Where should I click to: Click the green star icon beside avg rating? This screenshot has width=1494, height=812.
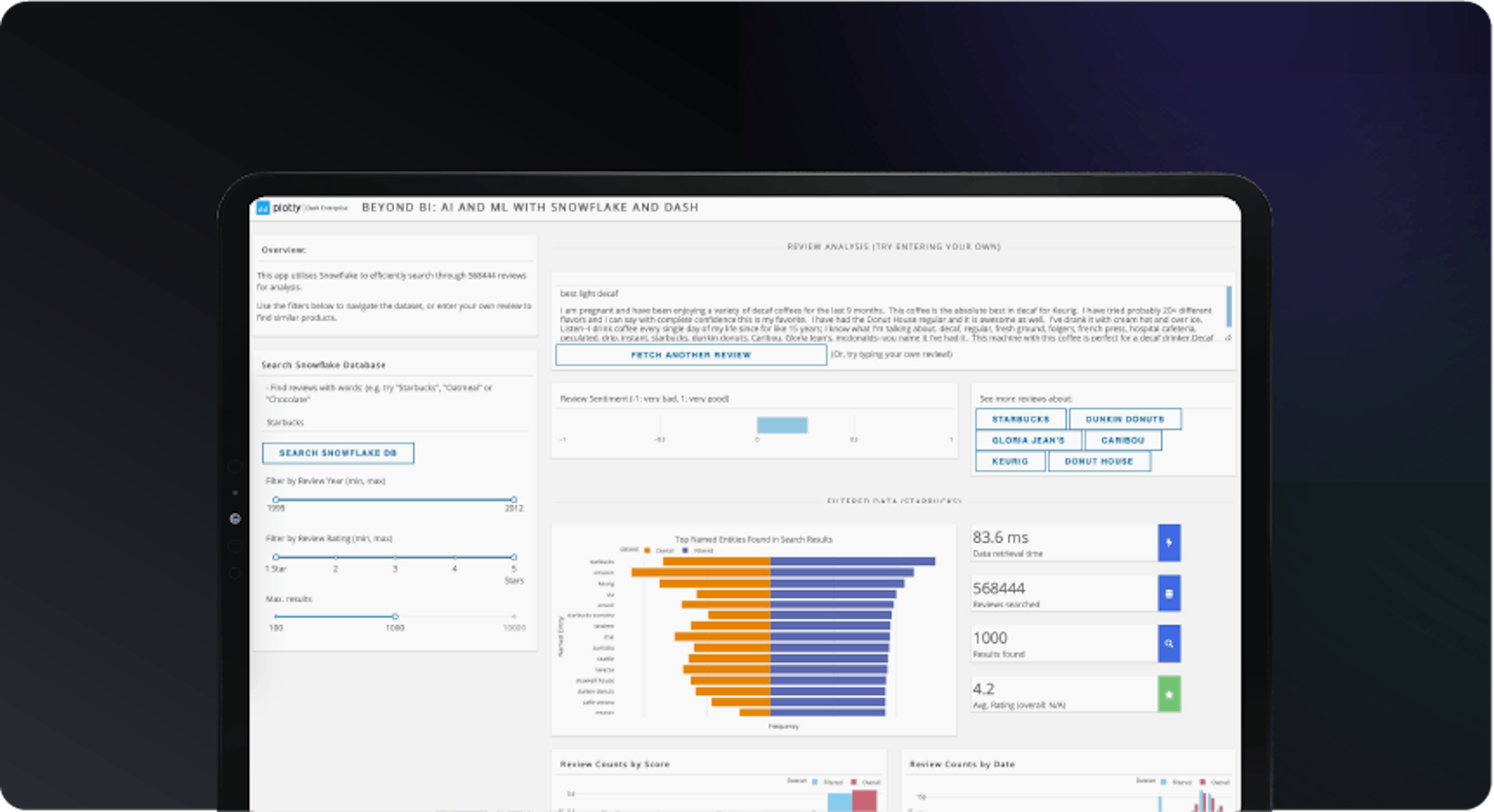click(x=1169, y=694)
